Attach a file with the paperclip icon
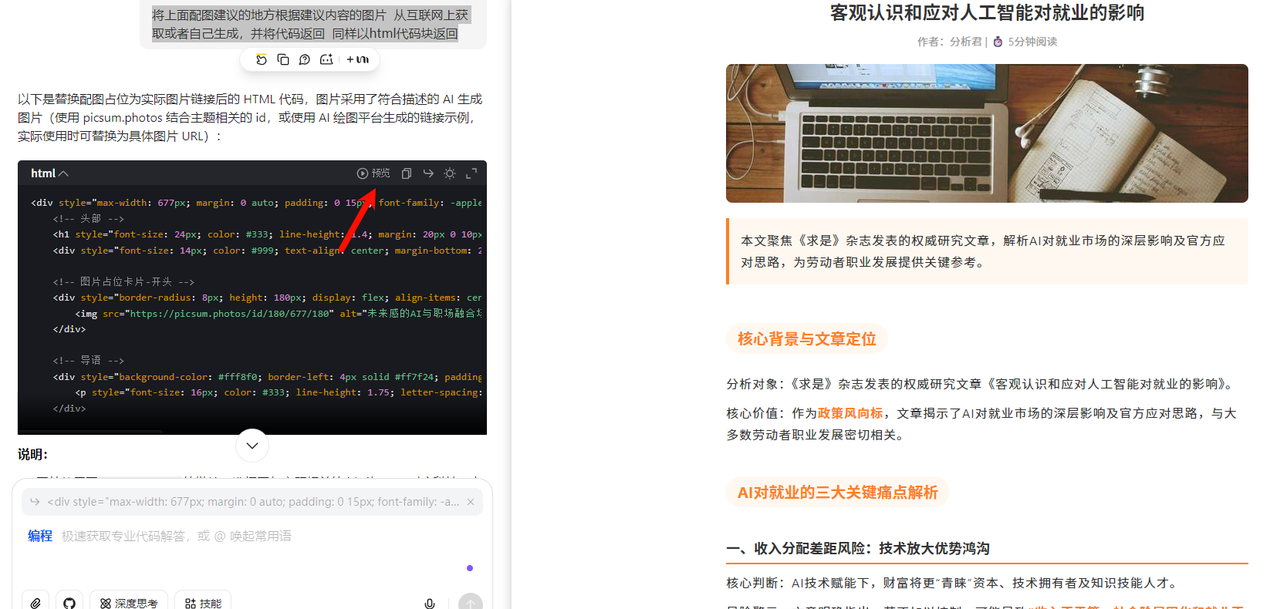Viewport: 1280px width, 609px height. [x=35, y=603]
